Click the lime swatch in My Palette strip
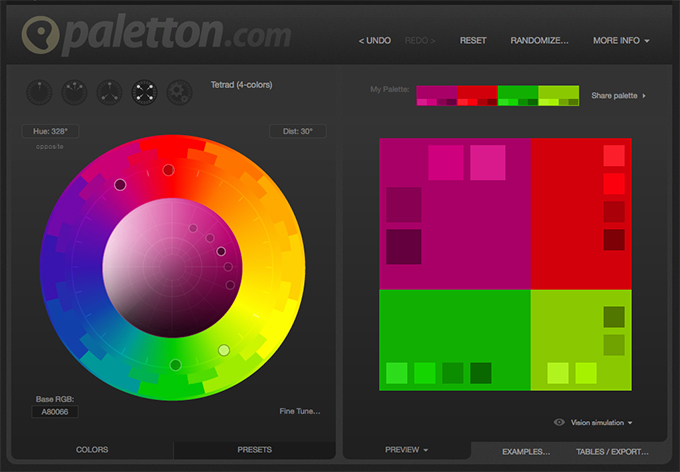Viewport: 680px width, 472px height. (x=559, y=92)
